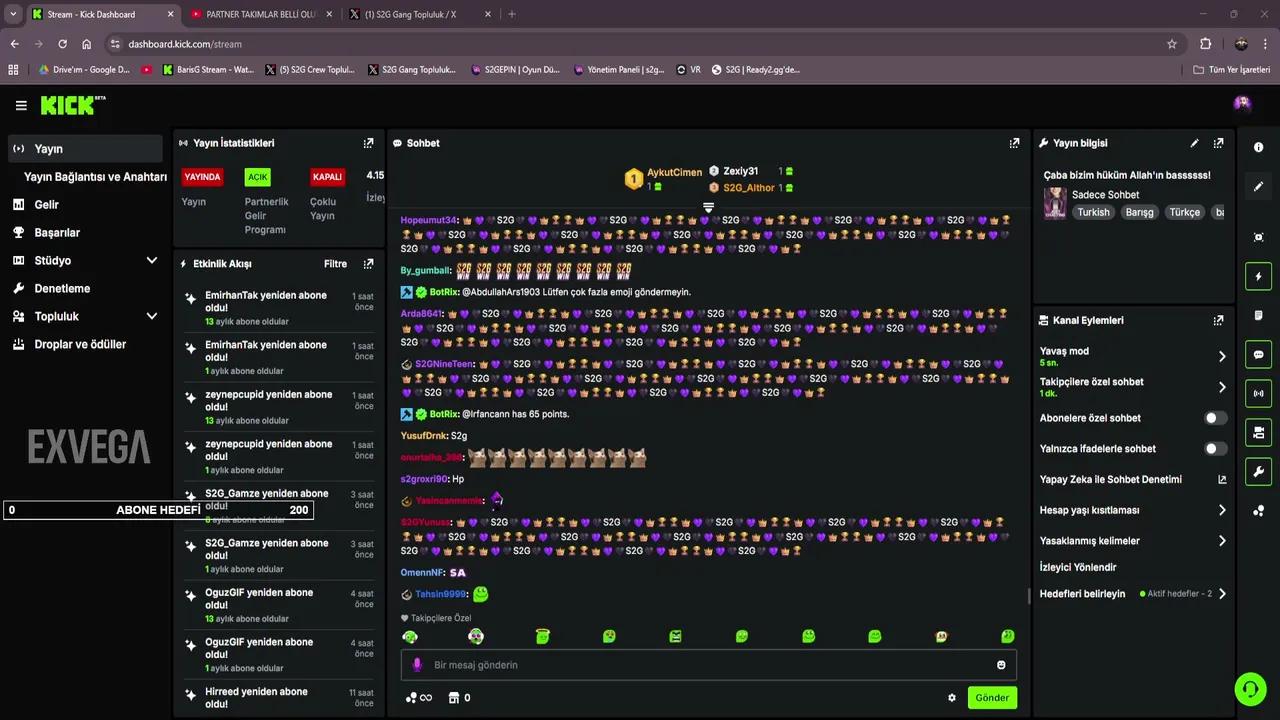The height and width of the screenshot is (720, 1280).
Task: Toggle the lightning bolt widget in right sidebar
Action: (x=1258, y=276)
